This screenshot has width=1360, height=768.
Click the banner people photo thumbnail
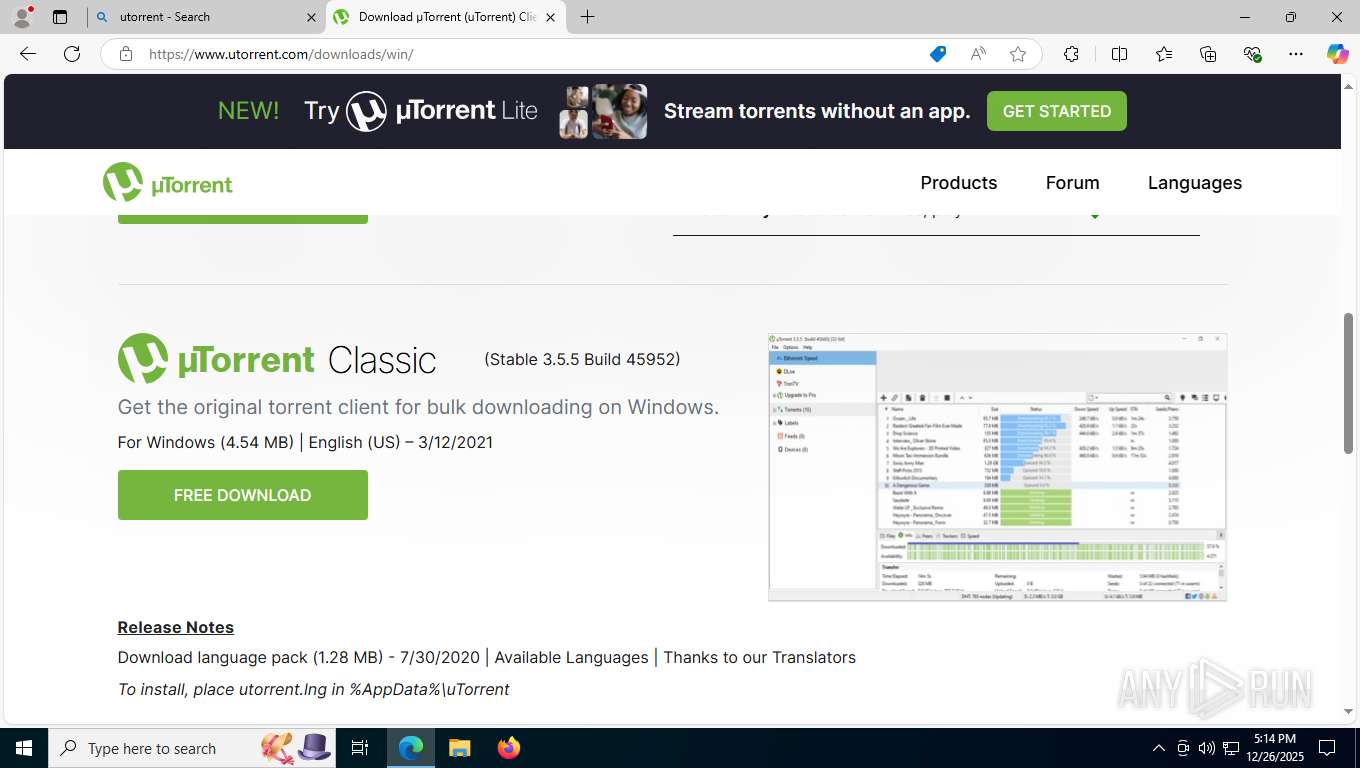click(x=603, y=111)
